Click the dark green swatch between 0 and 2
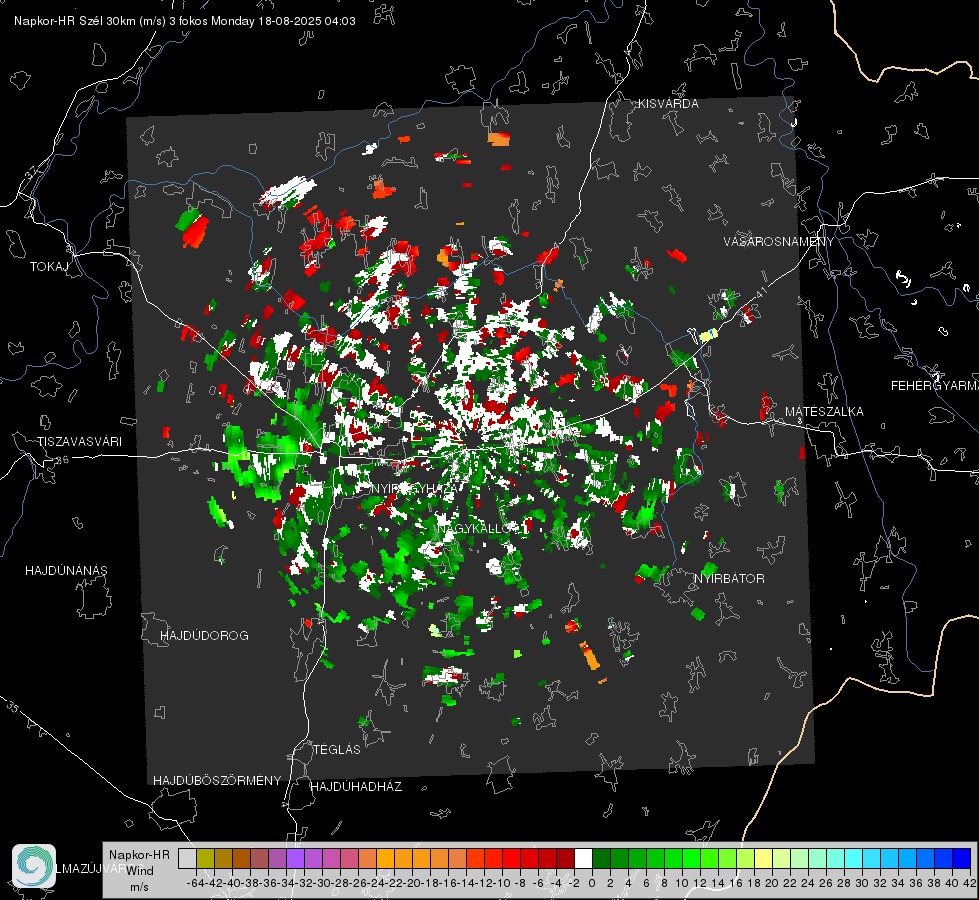 click(601, 859)
